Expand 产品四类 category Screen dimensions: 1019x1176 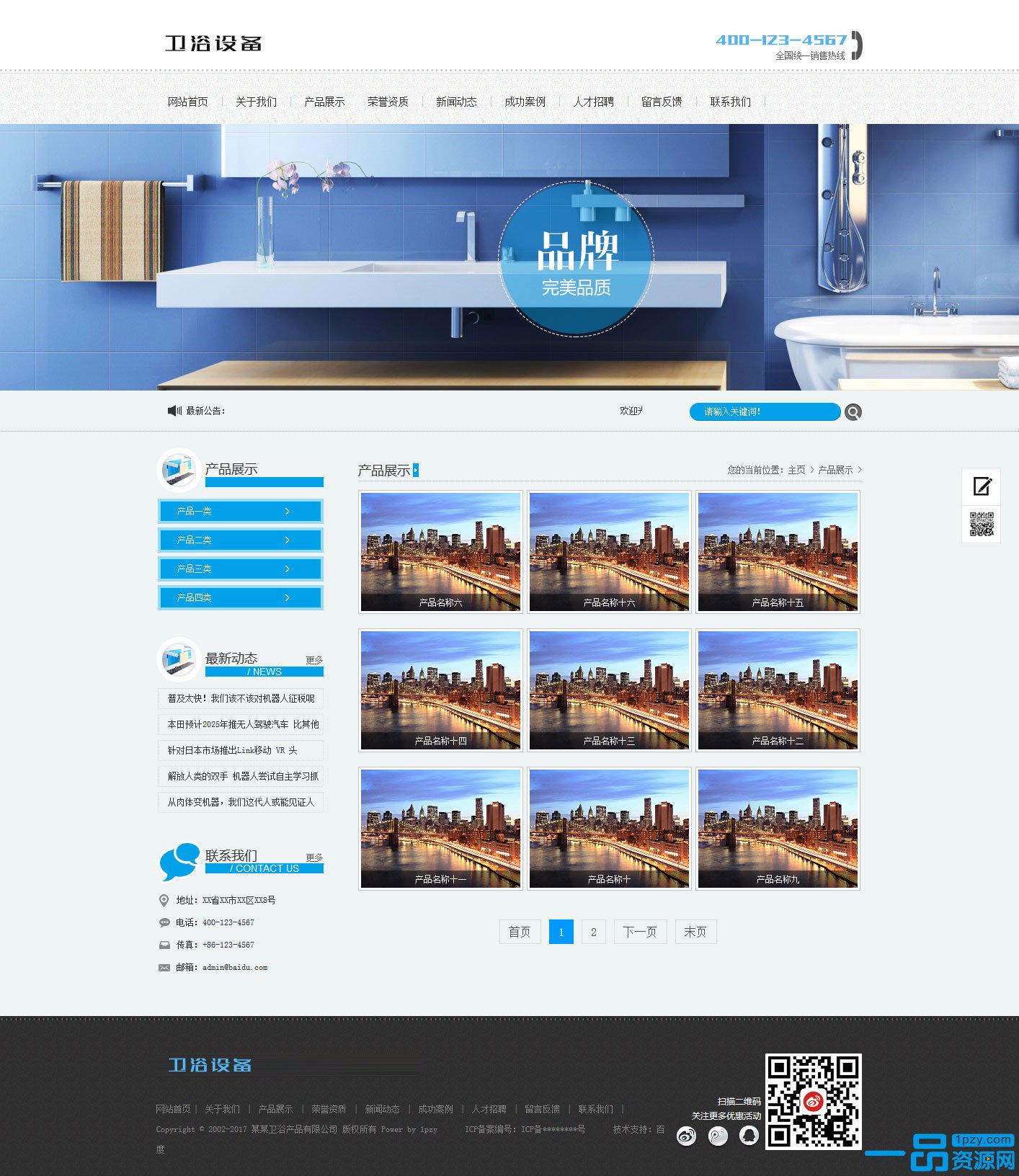tap(240, 597)
